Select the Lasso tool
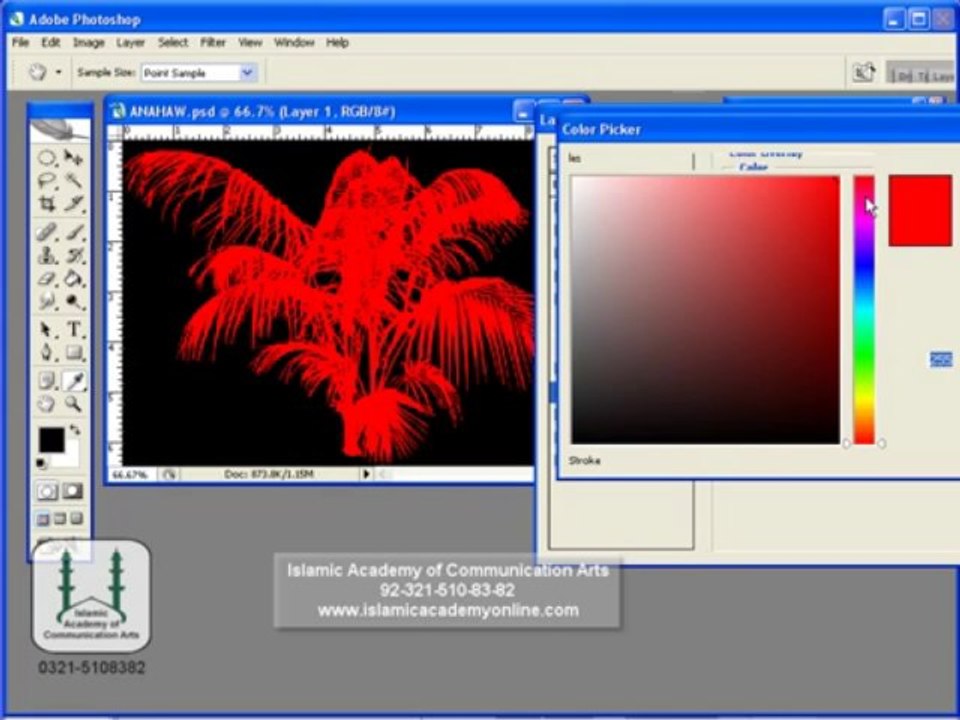 pos(47,181)
